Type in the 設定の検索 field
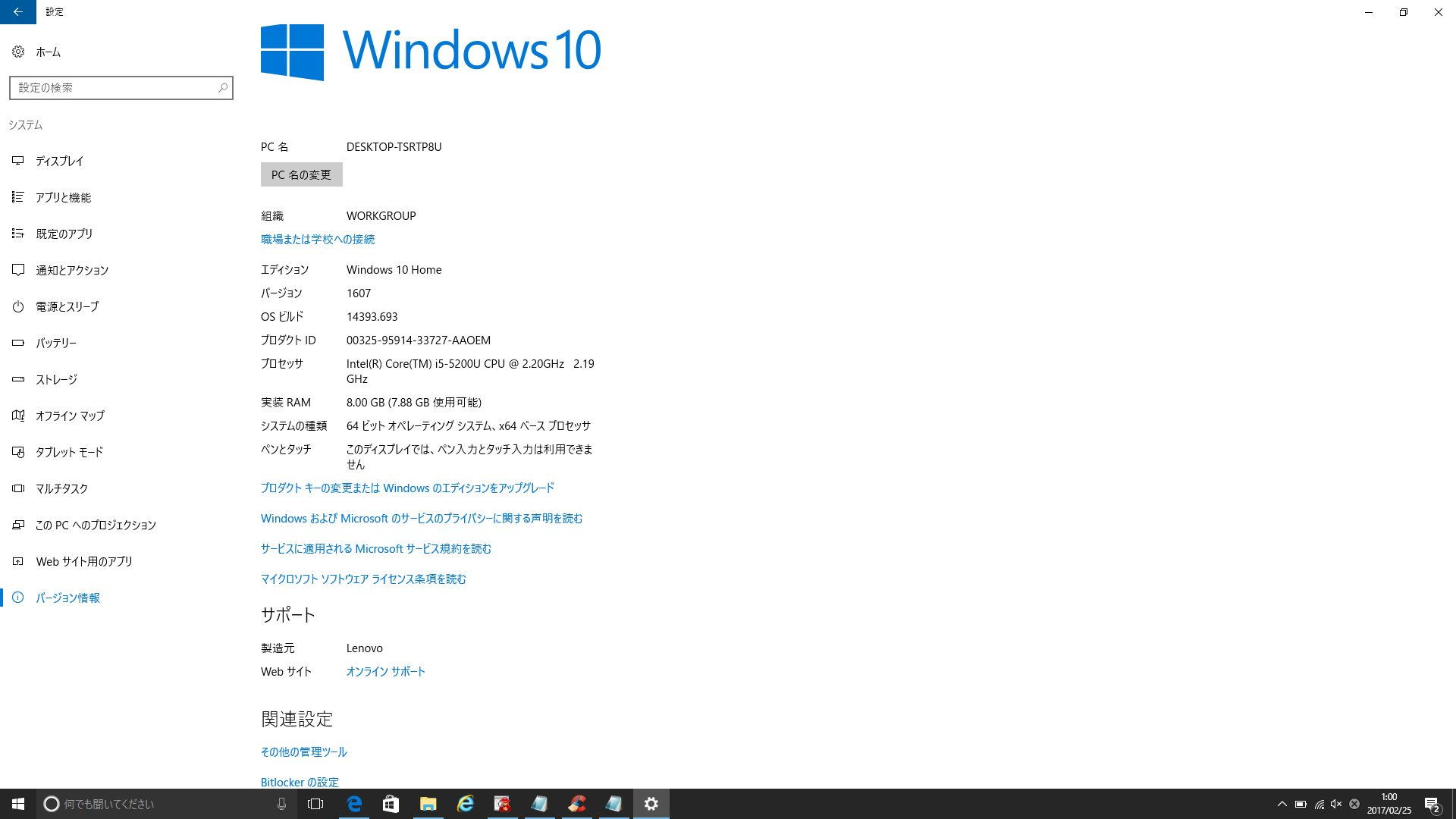Viewport: 1456px width, 819px height. 114,88
